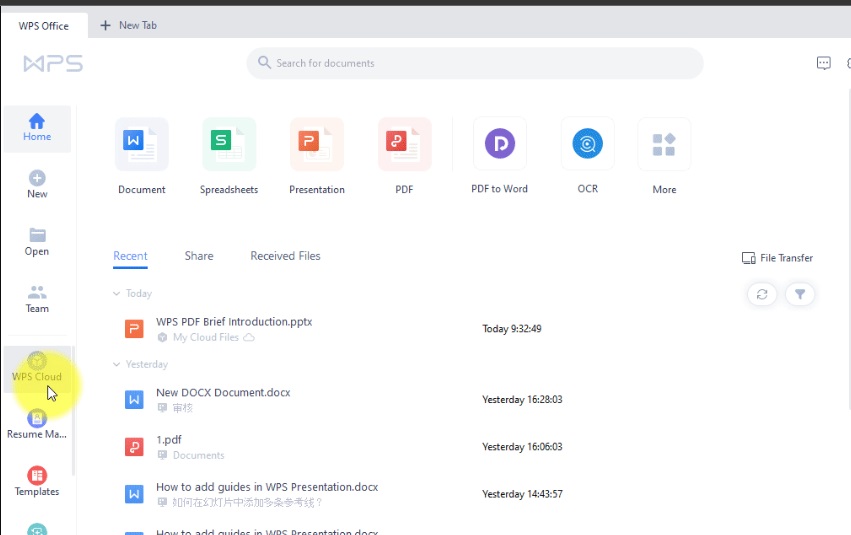
Task: Switch to the Share tab
Action: point(199,256)
